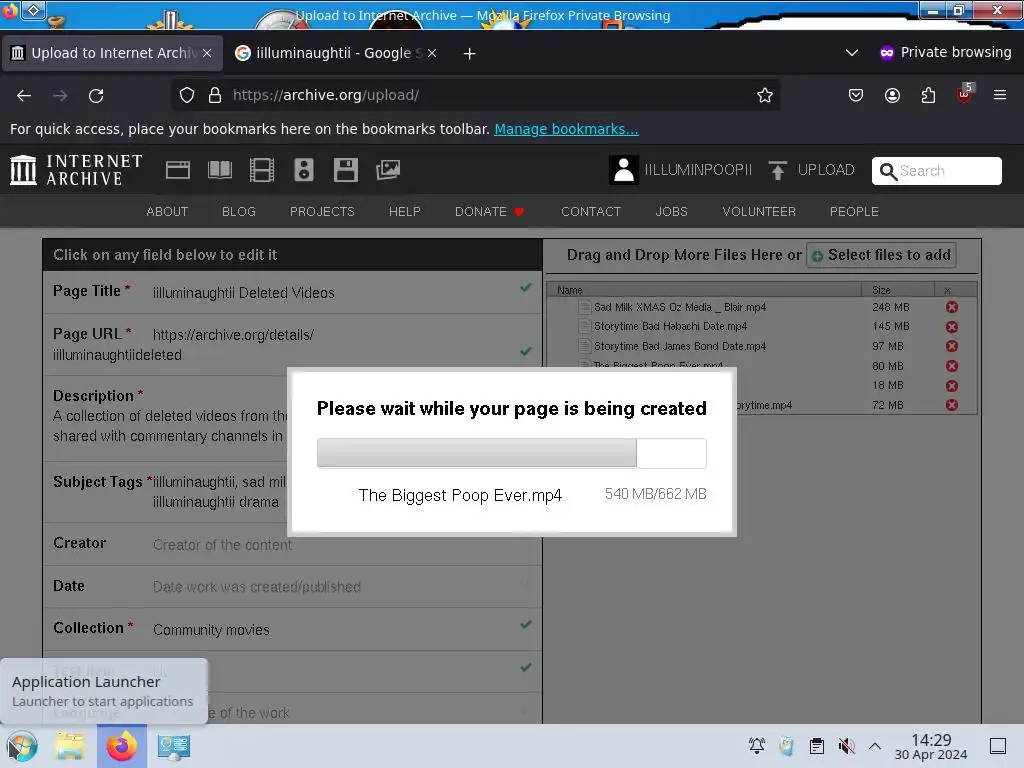Remove Storytime Bad Habachi Date.mp4 file
Viewport: 1024px width, 768px height.
[x=952, y=327]
